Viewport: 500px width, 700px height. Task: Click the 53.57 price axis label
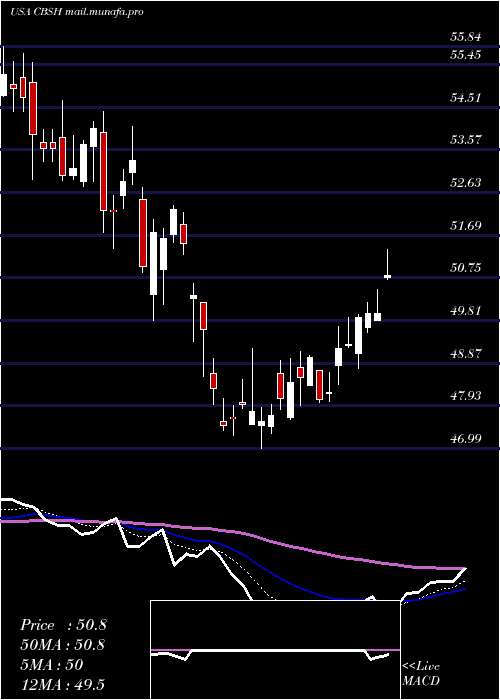(468, 140)
